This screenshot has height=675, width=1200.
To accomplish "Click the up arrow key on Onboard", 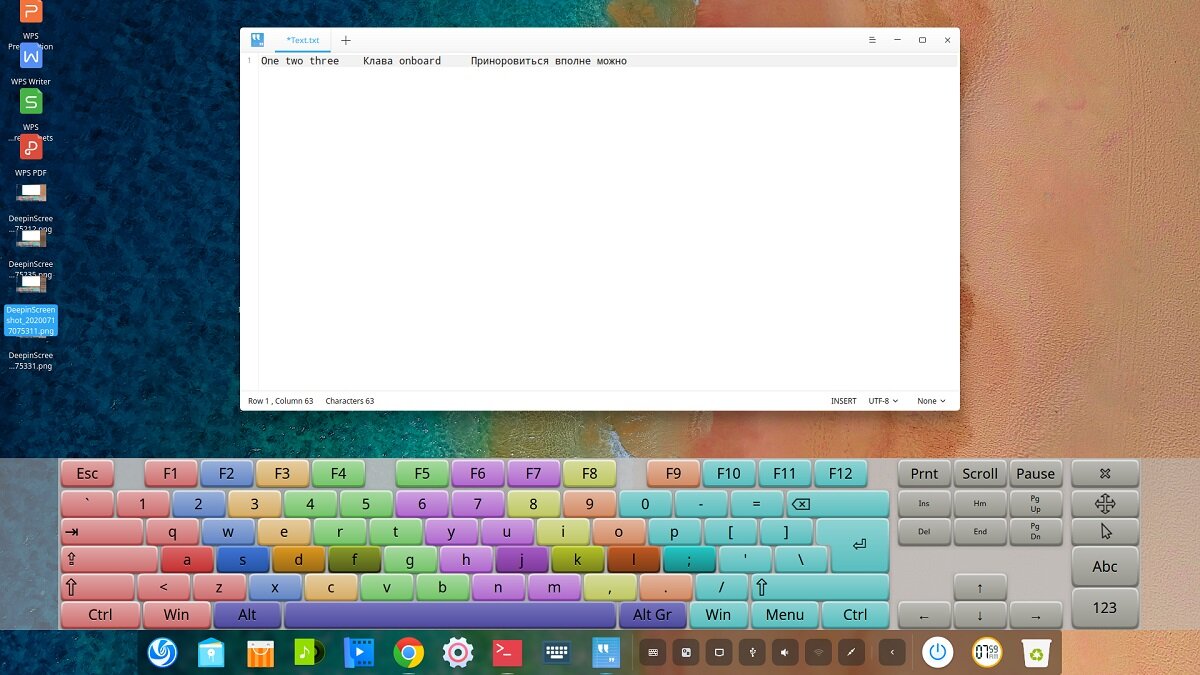I will 980,587.
